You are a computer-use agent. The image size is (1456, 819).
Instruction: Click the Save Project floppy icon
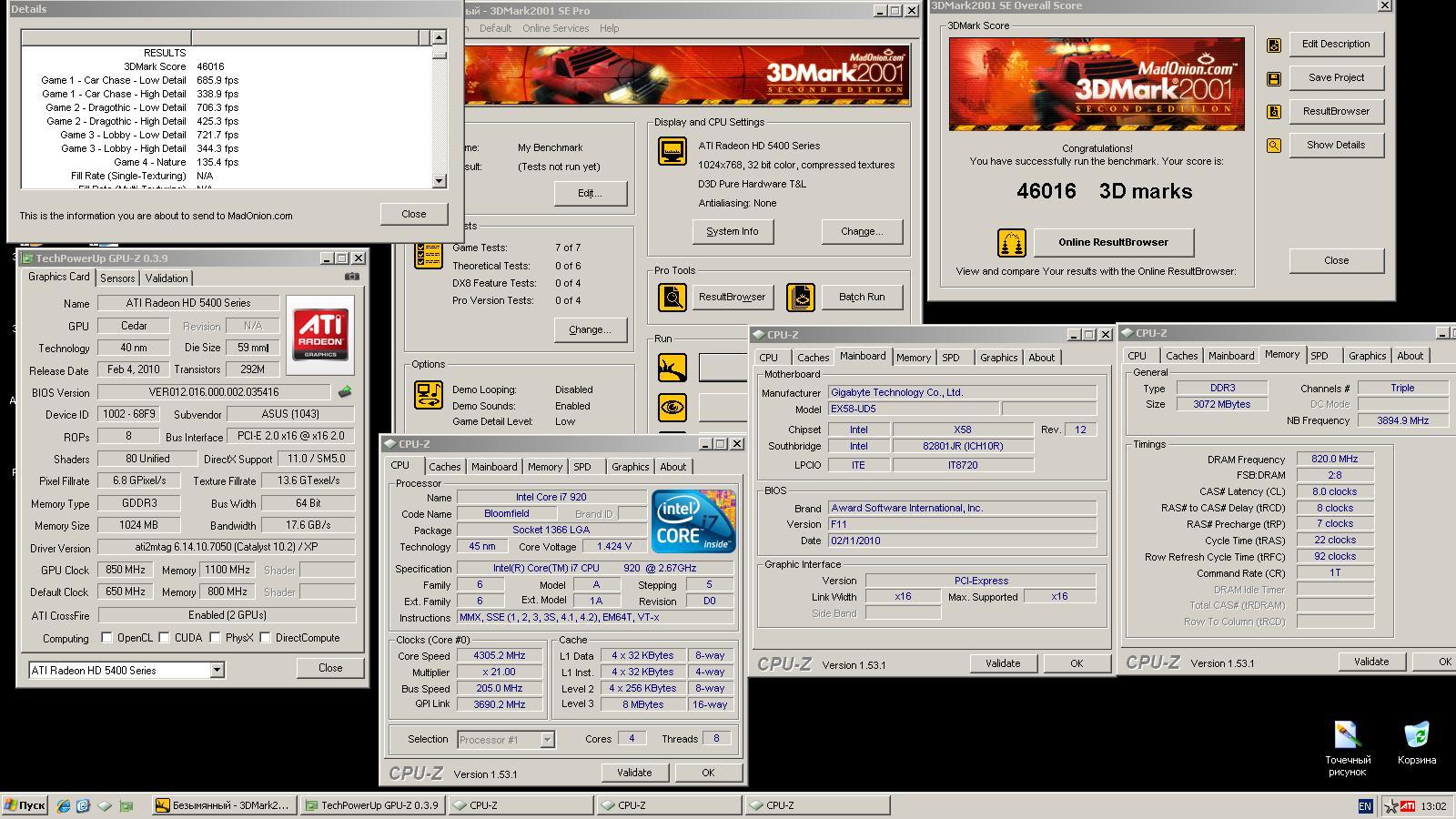pos(1274,79)
